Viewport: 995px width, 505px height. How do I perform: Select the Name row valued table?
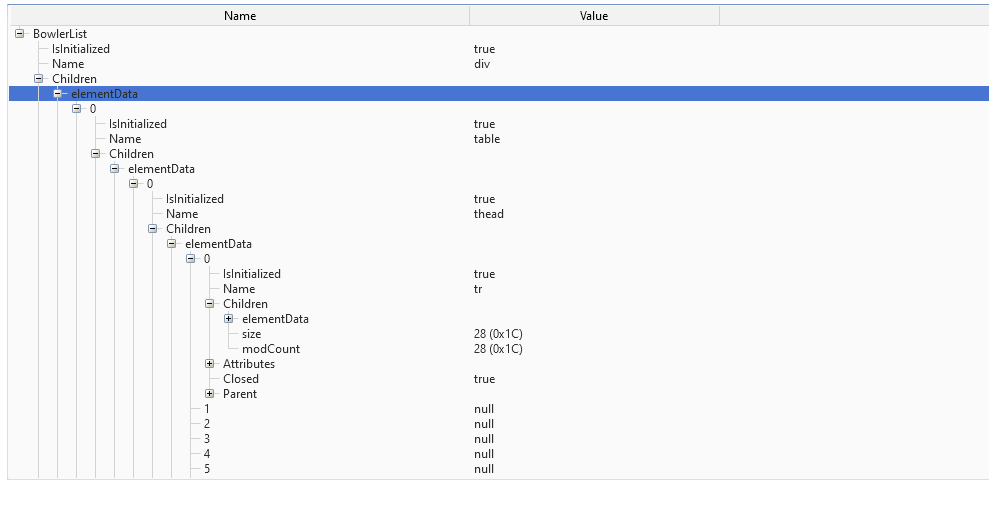125,139
